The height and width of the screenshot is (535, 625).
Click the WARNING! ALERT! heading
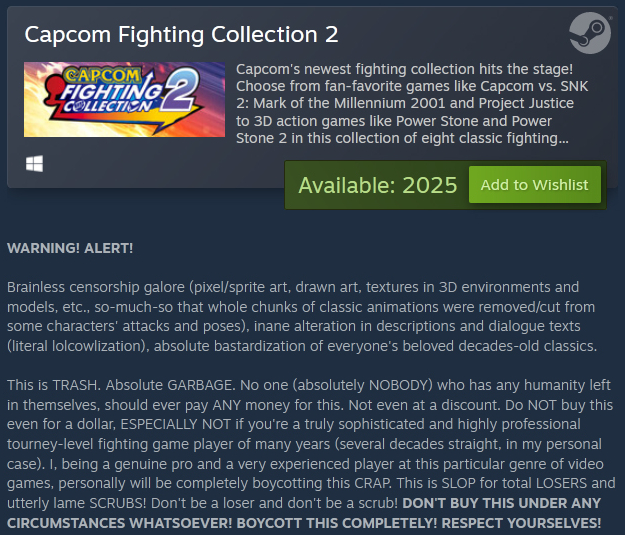70,247
